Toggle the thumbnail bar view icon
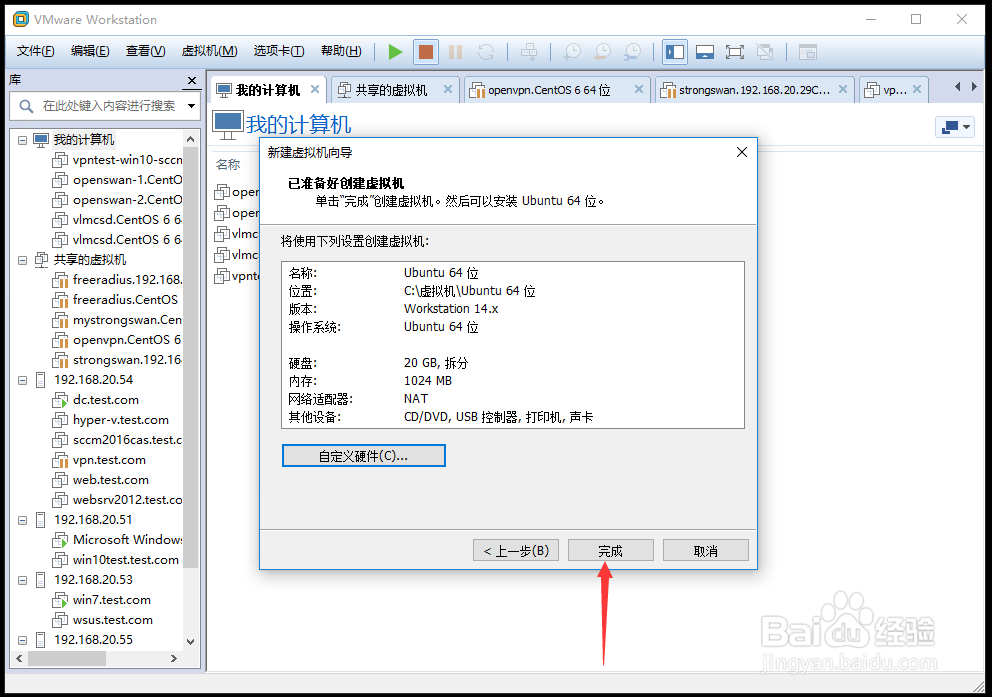The width and height of the screenshot is (992, 697). point(705,52)
